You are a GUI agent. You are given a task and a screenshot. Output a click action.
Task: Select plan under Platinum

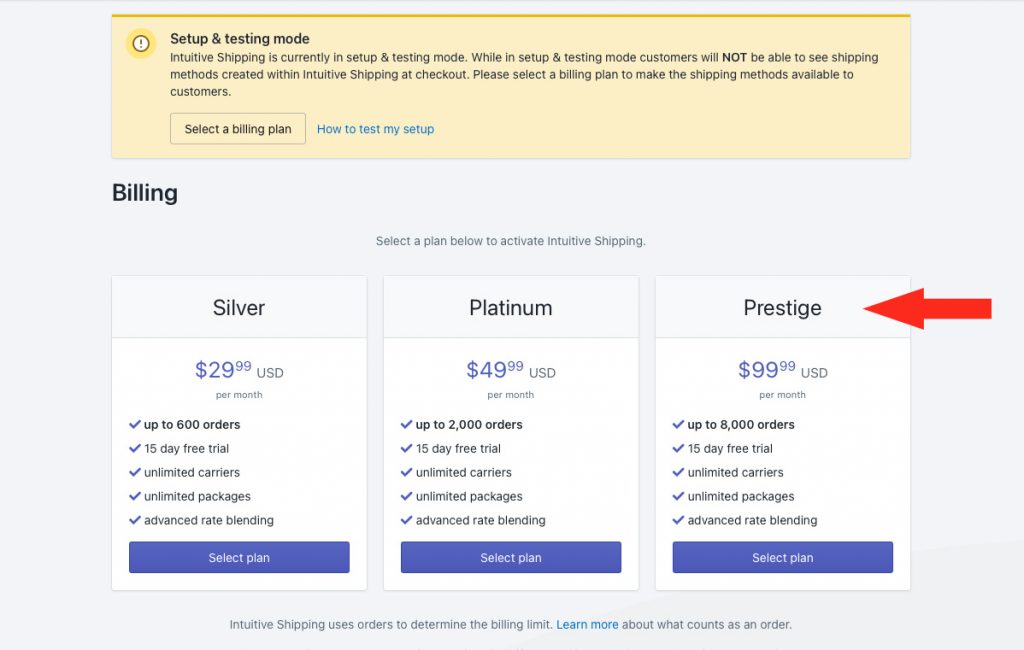(x=511, y=557)
